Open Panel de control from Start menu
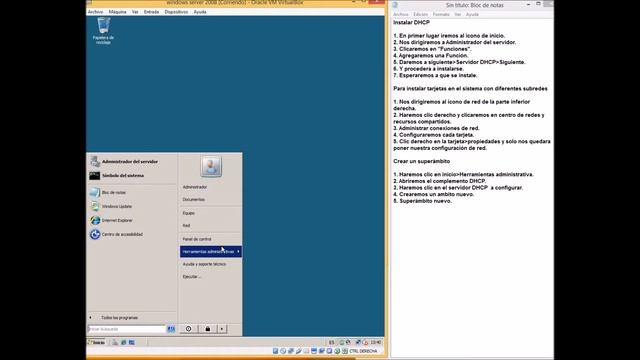 click(197, 239)
